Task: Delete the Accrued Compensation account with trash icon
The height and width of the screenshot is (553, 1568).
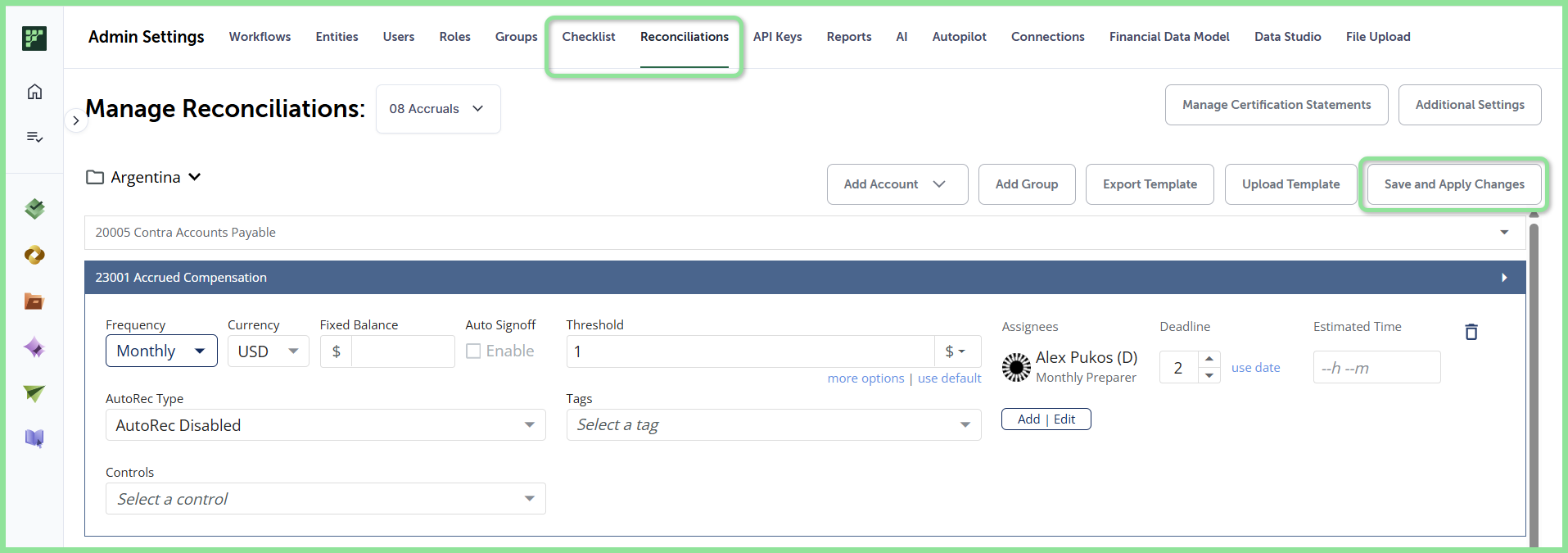Action: [x=1471, y=331]
